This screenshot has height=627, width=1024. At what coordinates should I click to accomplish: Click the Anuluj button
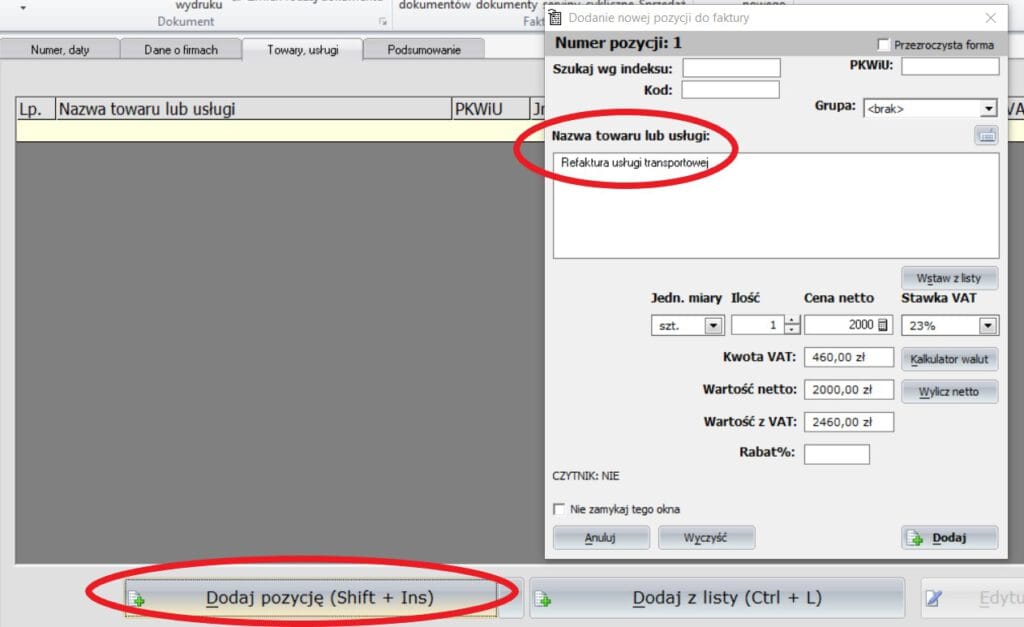(601, 538)
